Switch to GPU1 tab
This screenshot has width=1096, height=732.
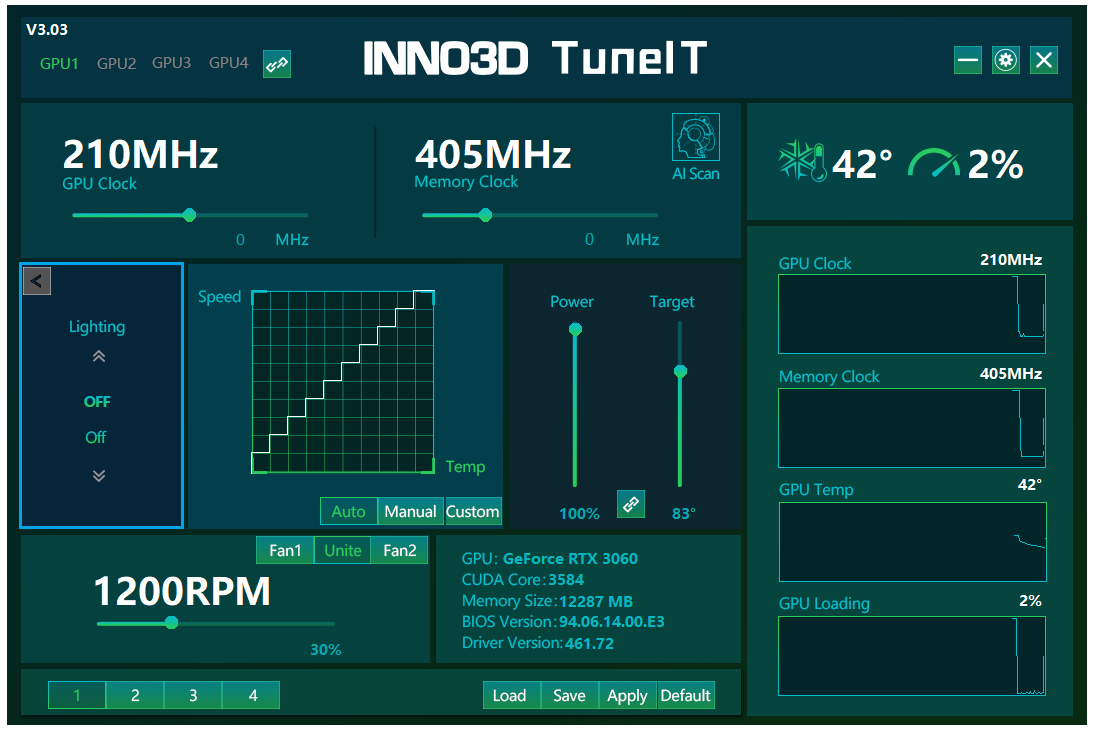[x=59, y=64]
